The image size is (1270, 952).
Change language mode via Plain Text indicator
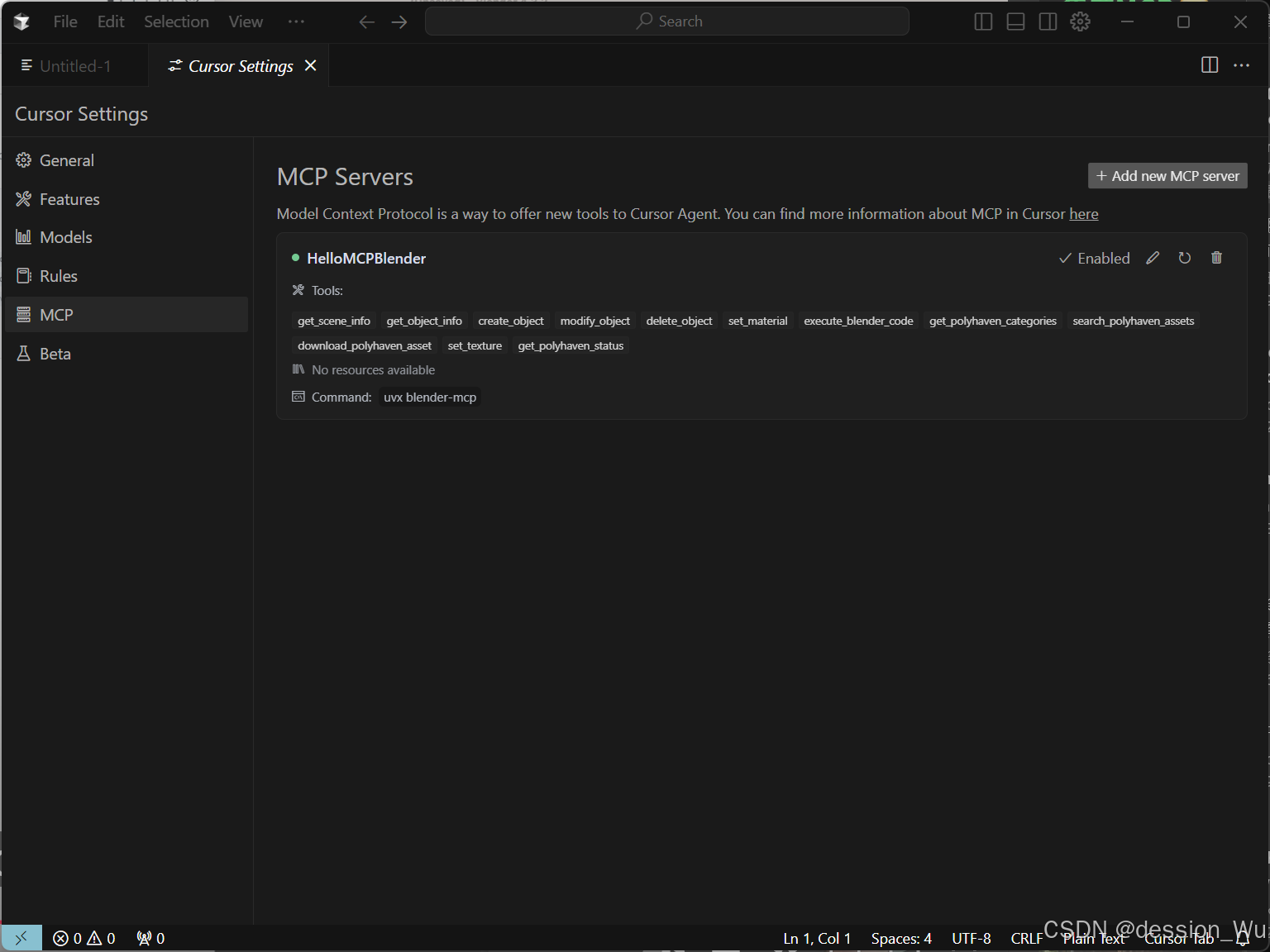[x=1093, y=938]
